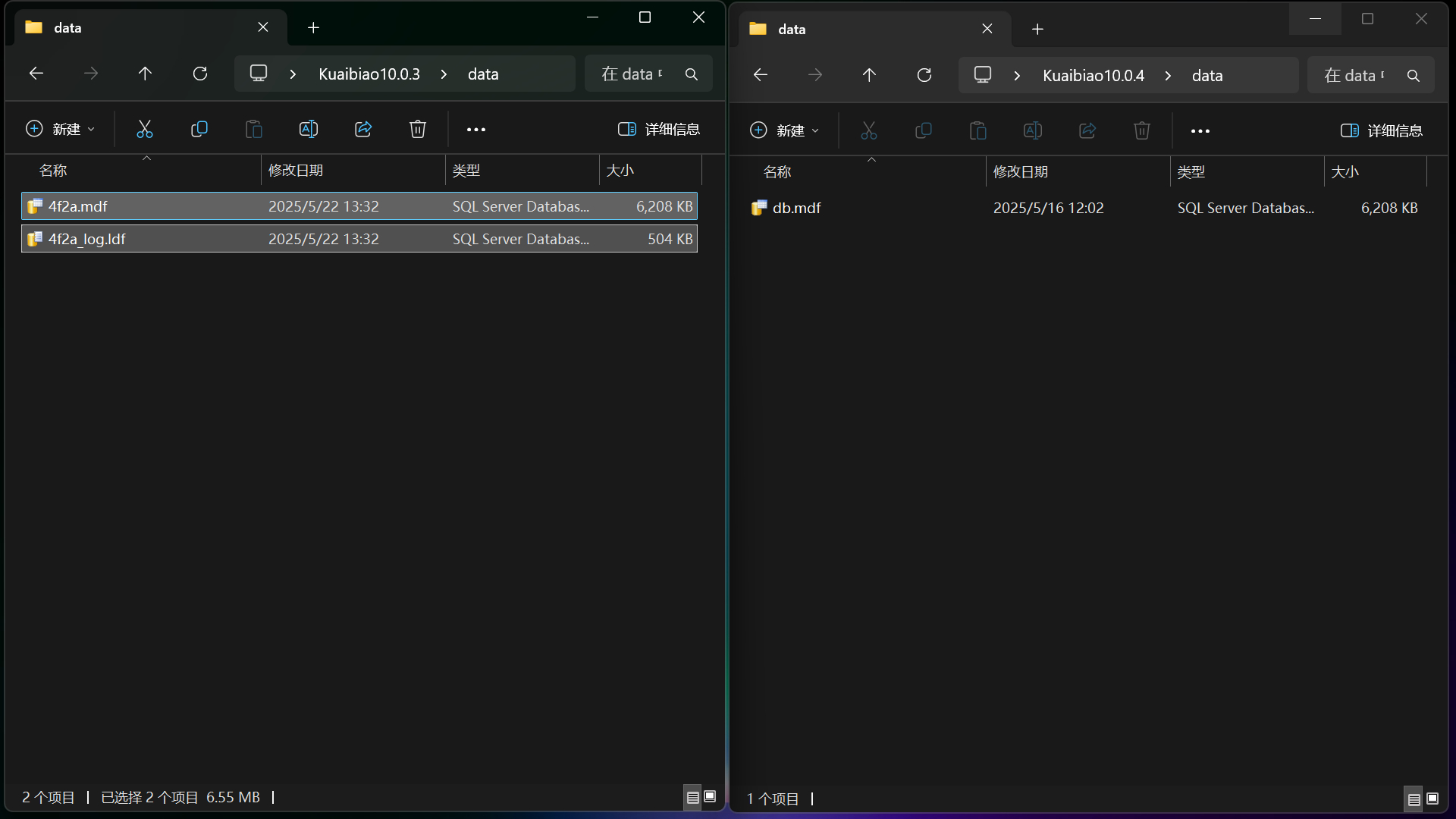Click search box 在 data in right window
Image resolution: width=1456 pixels, height=819 pixels.
1371,75
